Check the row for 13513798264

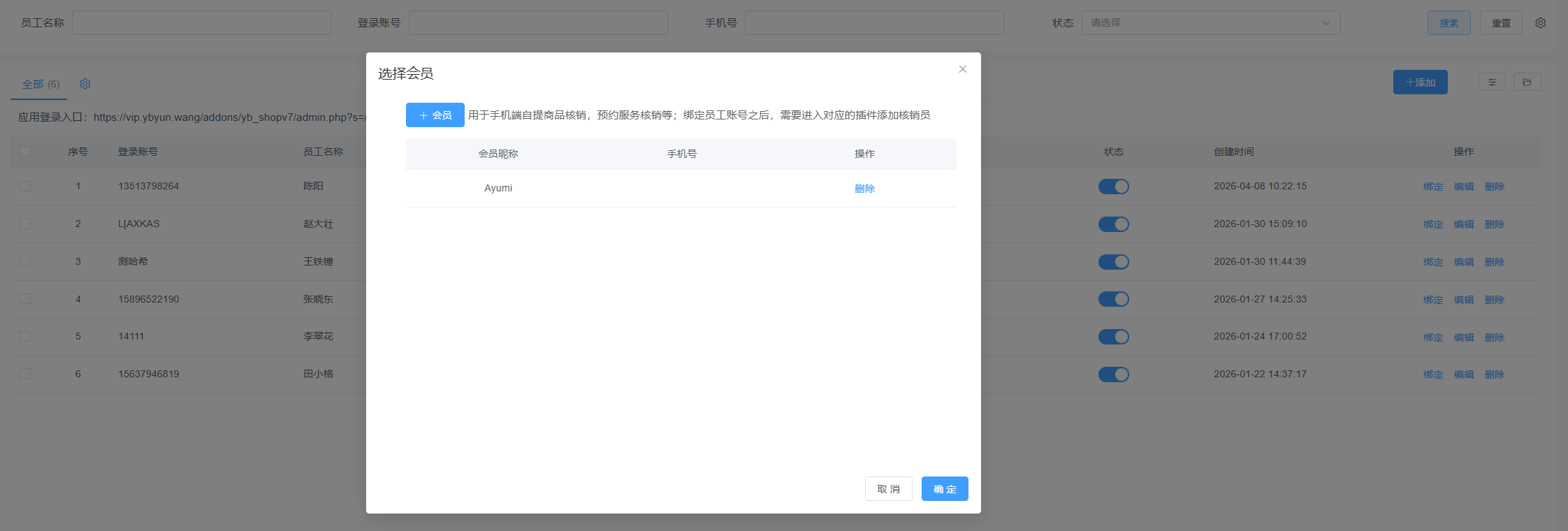click(x=25, y=186)
